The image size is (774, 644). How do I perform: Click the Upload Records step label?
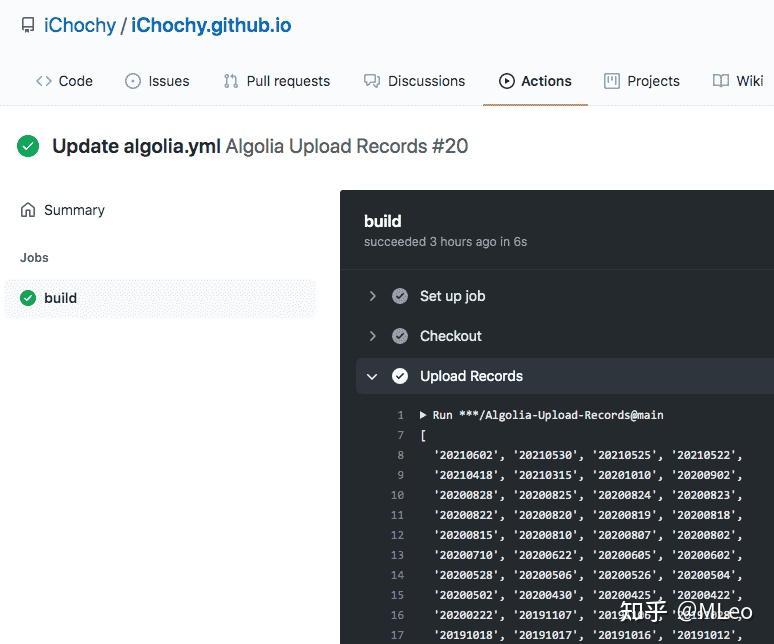coord(471,376)
